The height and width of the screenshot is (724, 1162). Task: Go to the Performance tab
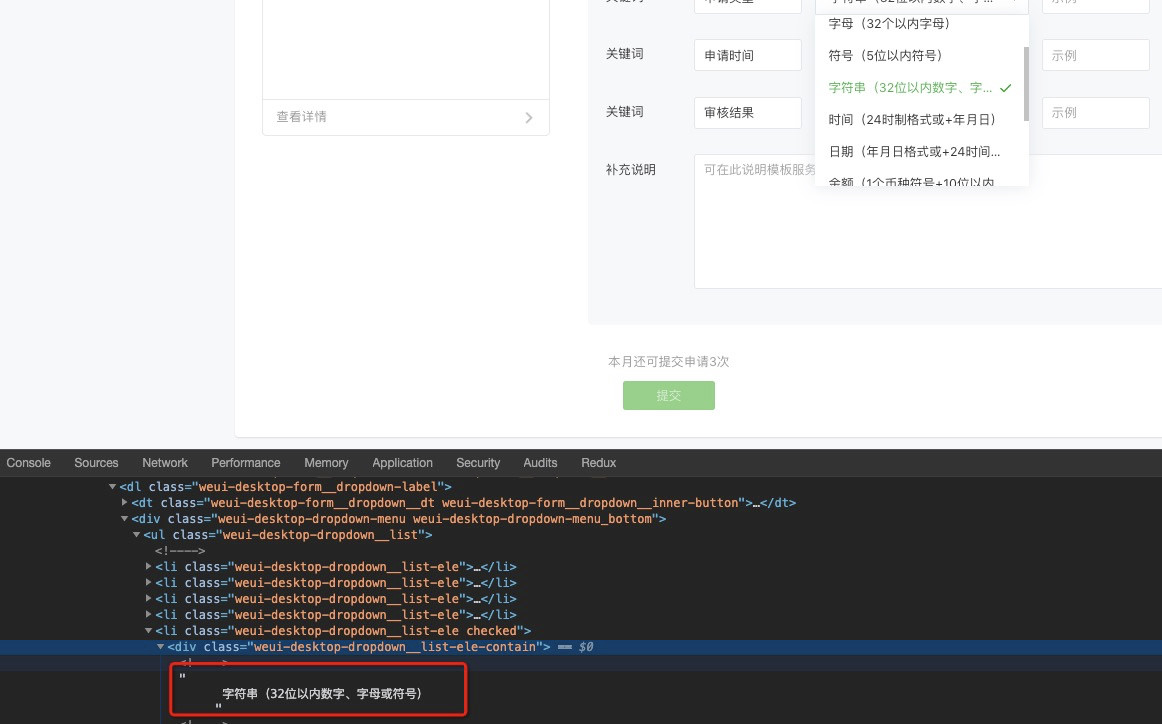pos(245,462)
